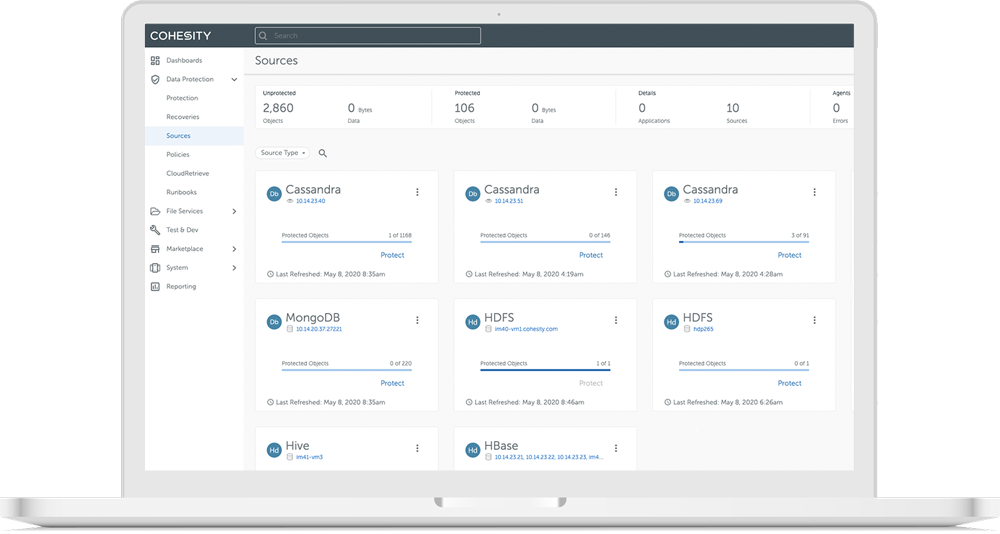Open address link 10.14.23.69

708,201
